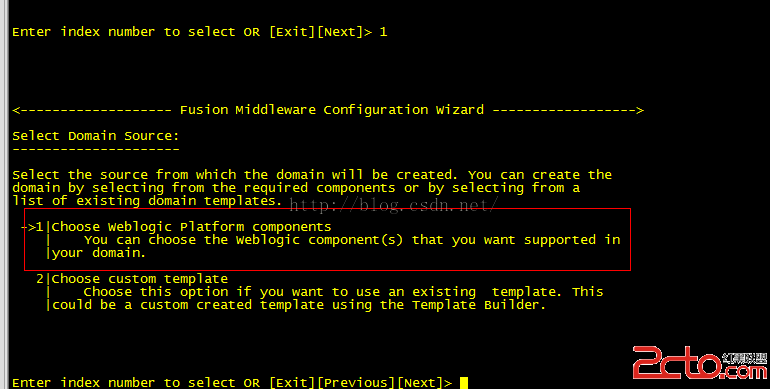Click the 2cto.com red logo watermark
The height and width of the screenshot is (389, 770).
[700, 362]
